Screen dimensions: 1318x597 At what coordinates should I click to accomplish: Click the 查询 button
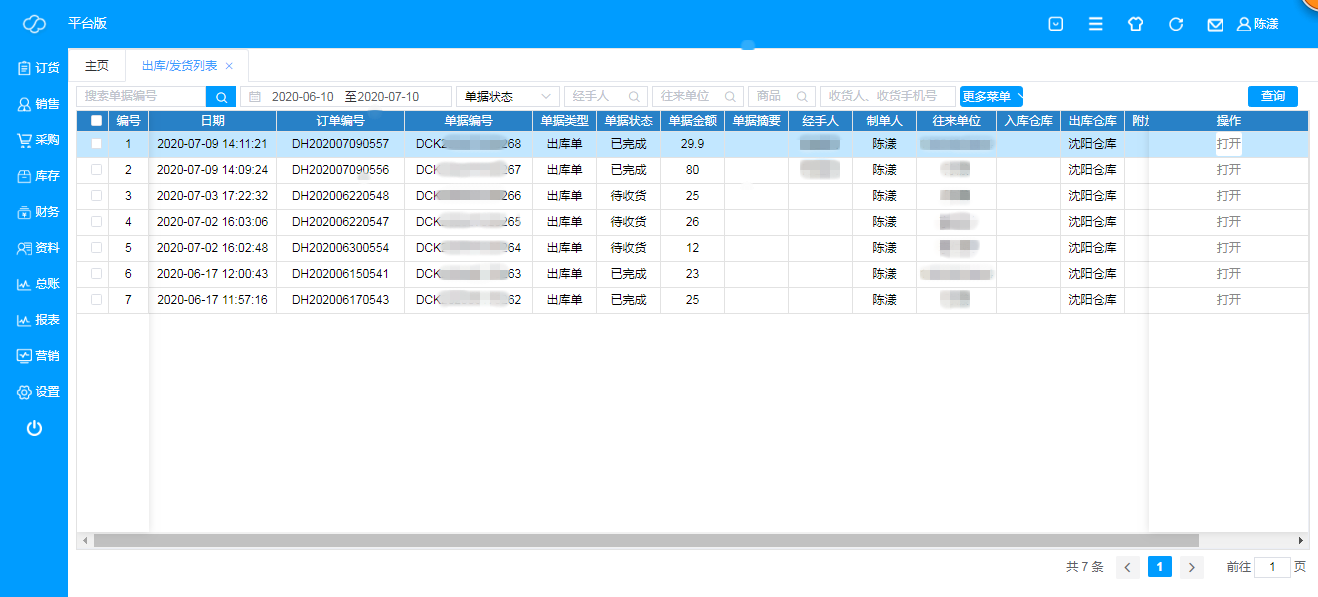(1273, 96)
